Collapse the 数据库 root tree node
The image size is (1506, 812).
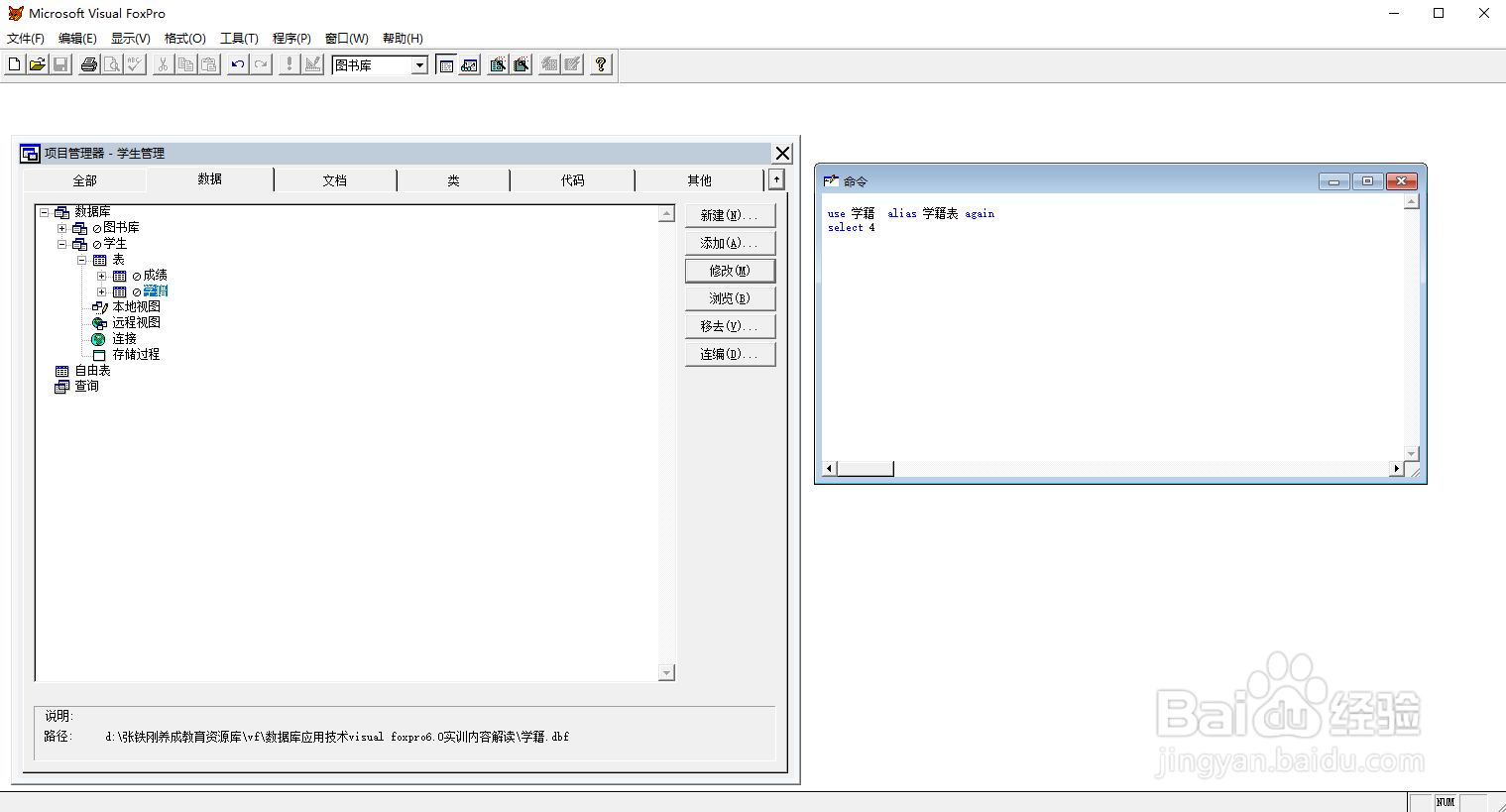click(44, 212)
